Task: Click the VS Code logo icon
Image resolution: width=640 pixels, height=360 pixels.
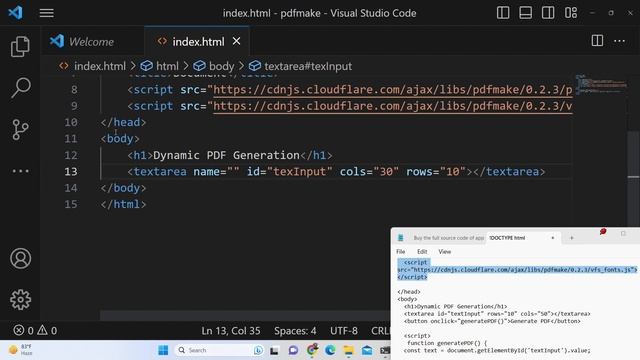Action: click(15, 13)
